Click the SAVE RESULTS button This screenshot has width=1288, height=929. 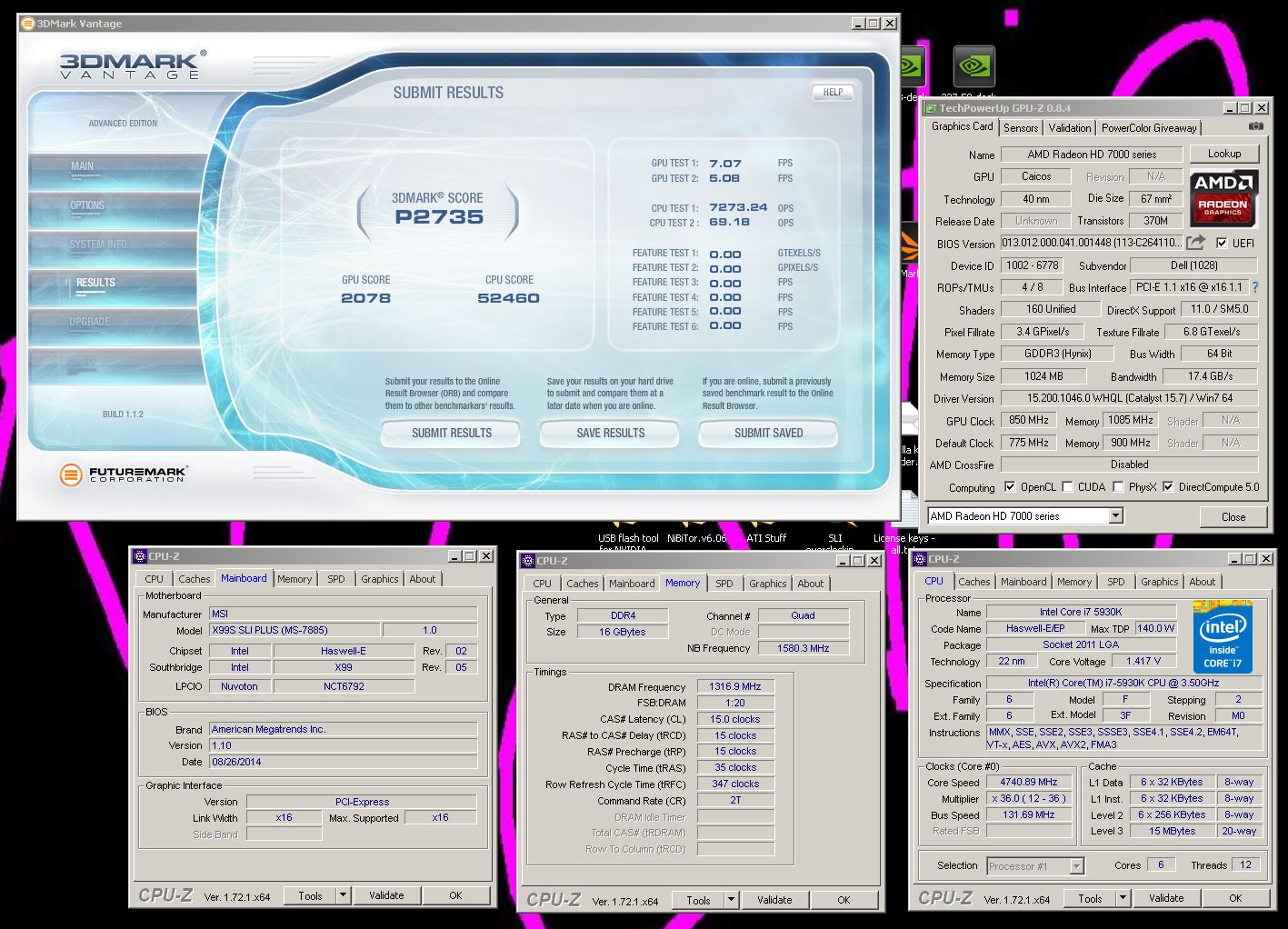(x=610, y=434)
